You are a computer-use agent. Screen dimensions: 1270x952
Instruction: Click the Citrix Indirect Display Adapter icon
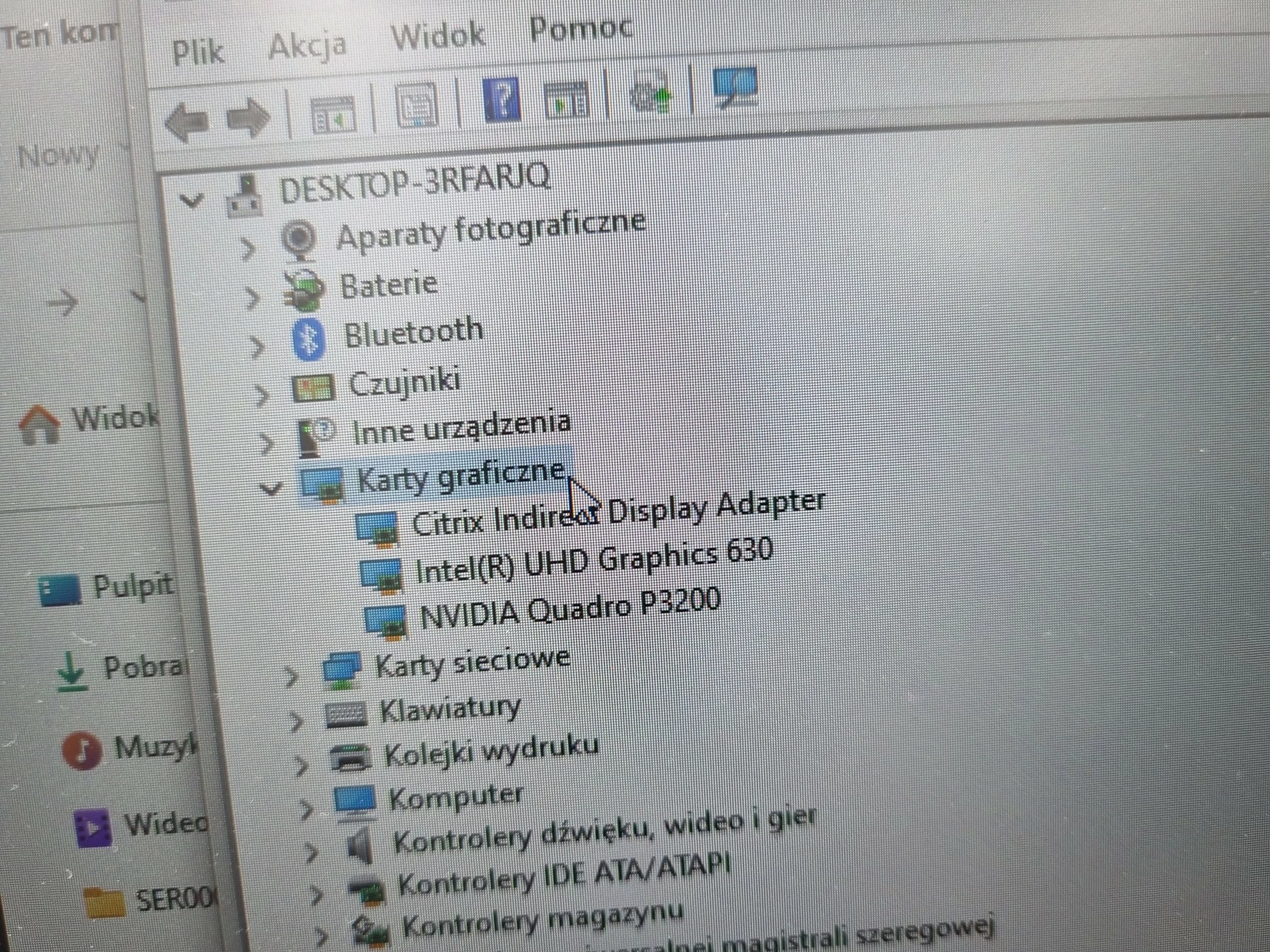377,528
